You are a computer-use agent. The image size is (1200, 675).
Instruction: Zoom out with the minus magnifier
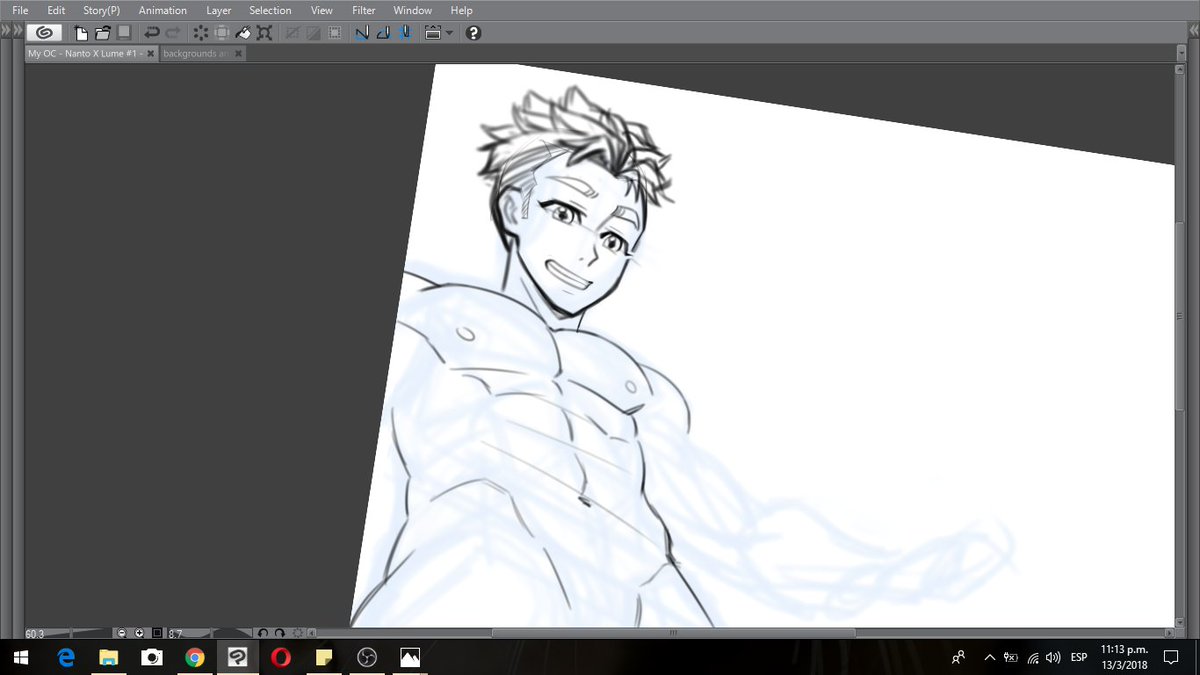click(x=122, y=633)
